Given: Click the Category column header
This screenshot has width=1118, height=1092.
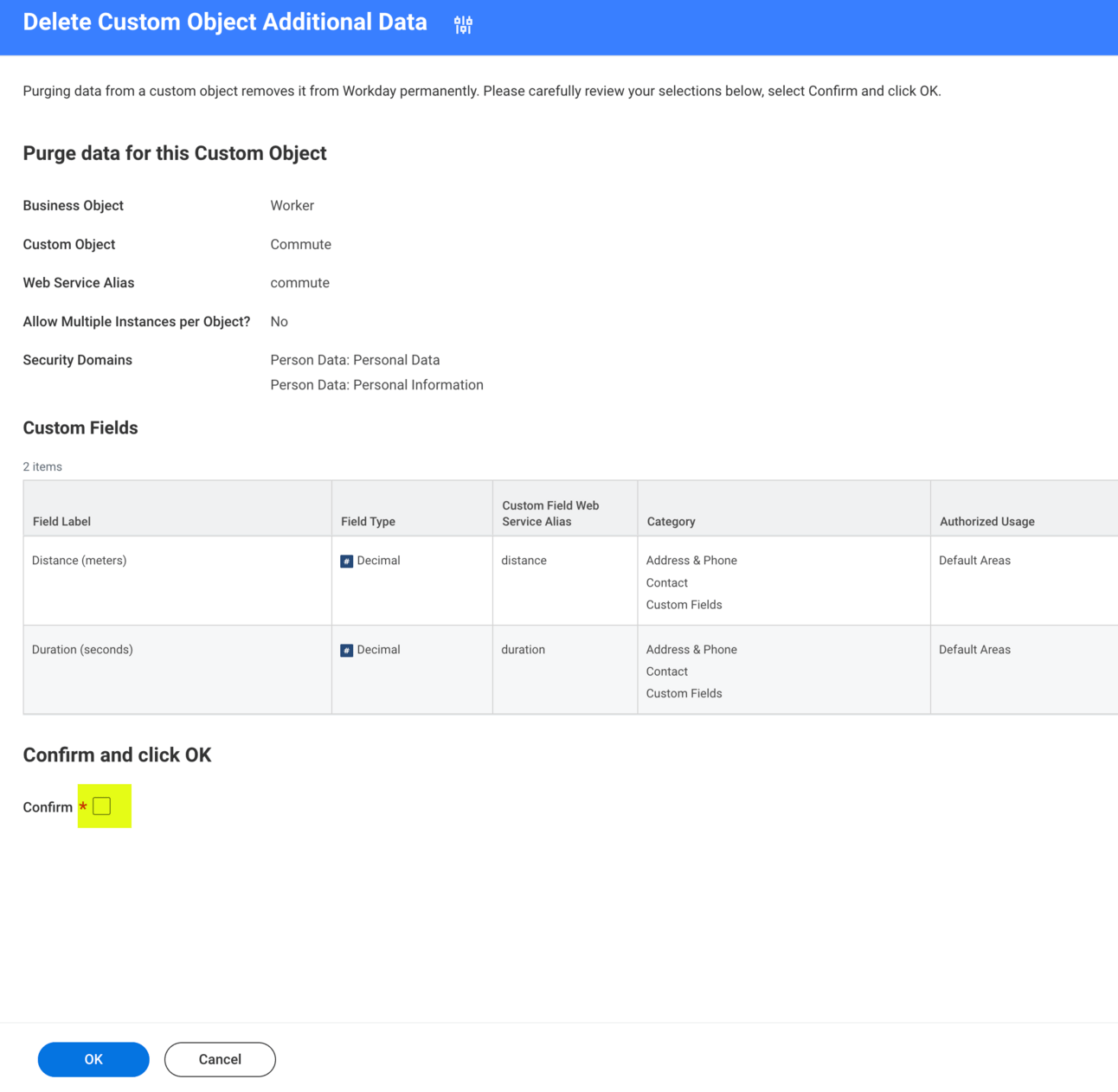Looking at the screenshot, I should click(671, 522).
